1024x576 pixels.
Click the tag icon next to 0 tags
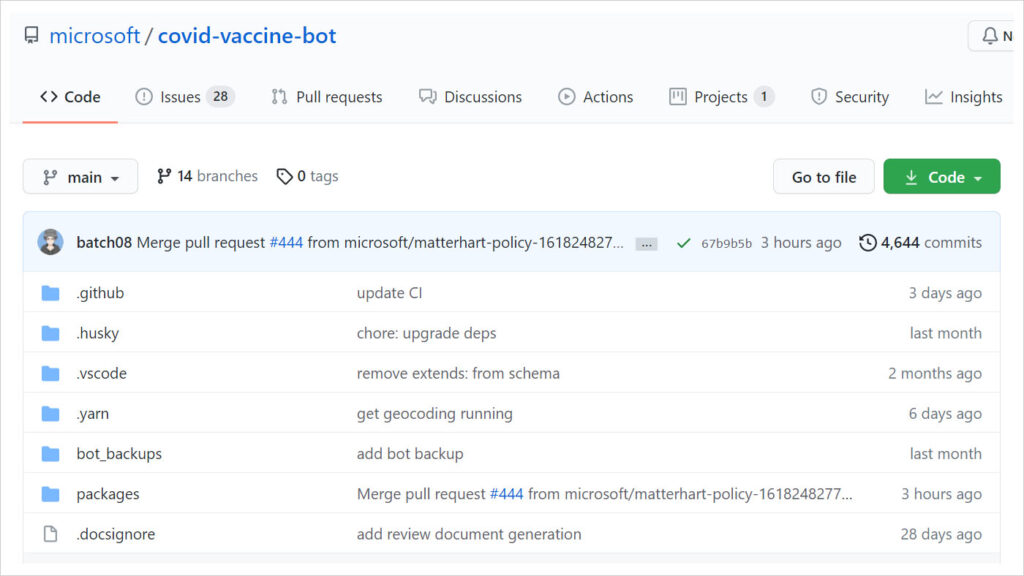click(x=284, y=176)
